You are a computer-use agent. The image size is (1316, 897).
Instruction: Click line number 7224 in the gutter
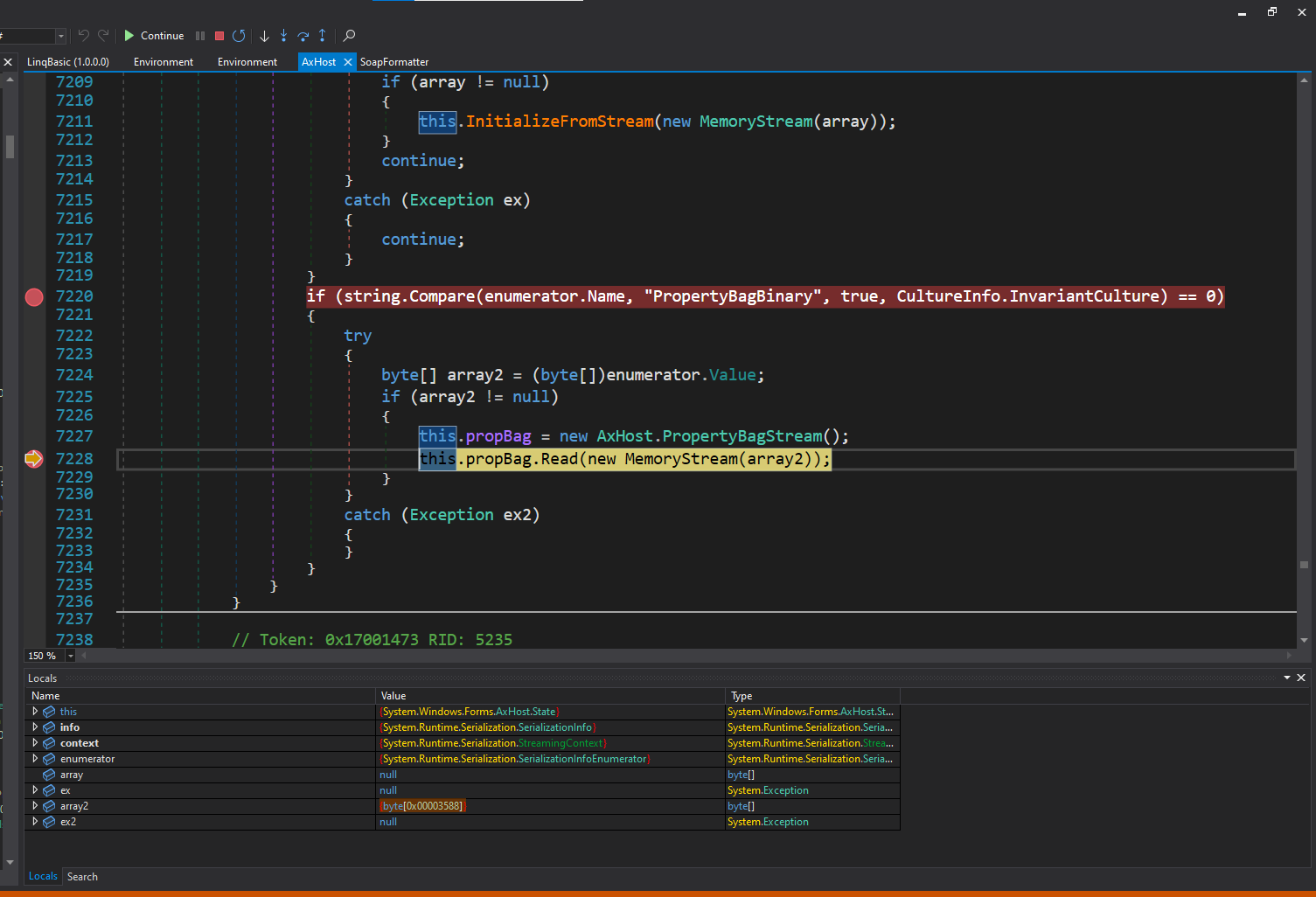click(x=74, y=375)
